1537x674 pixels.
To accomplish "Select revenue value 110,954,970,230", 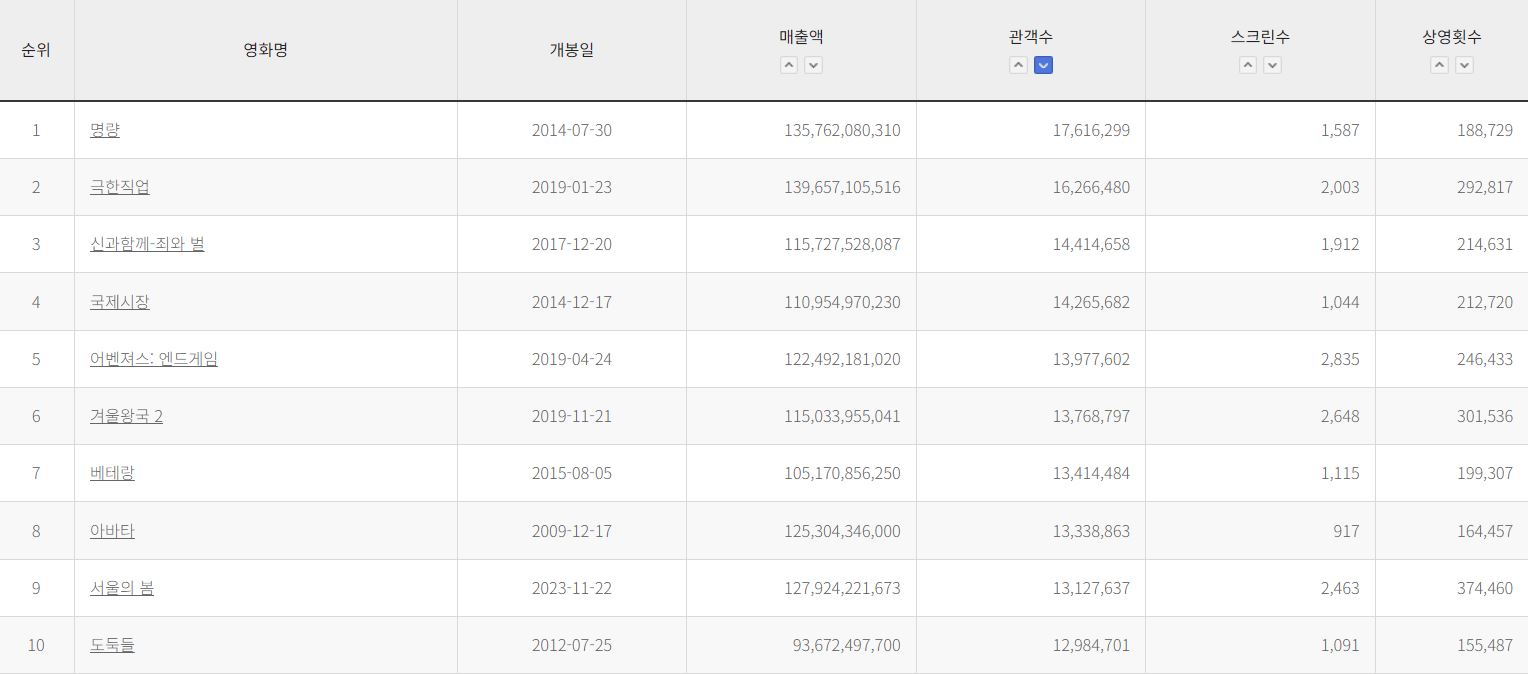I will pyautogui.click(x=842, y=302).
